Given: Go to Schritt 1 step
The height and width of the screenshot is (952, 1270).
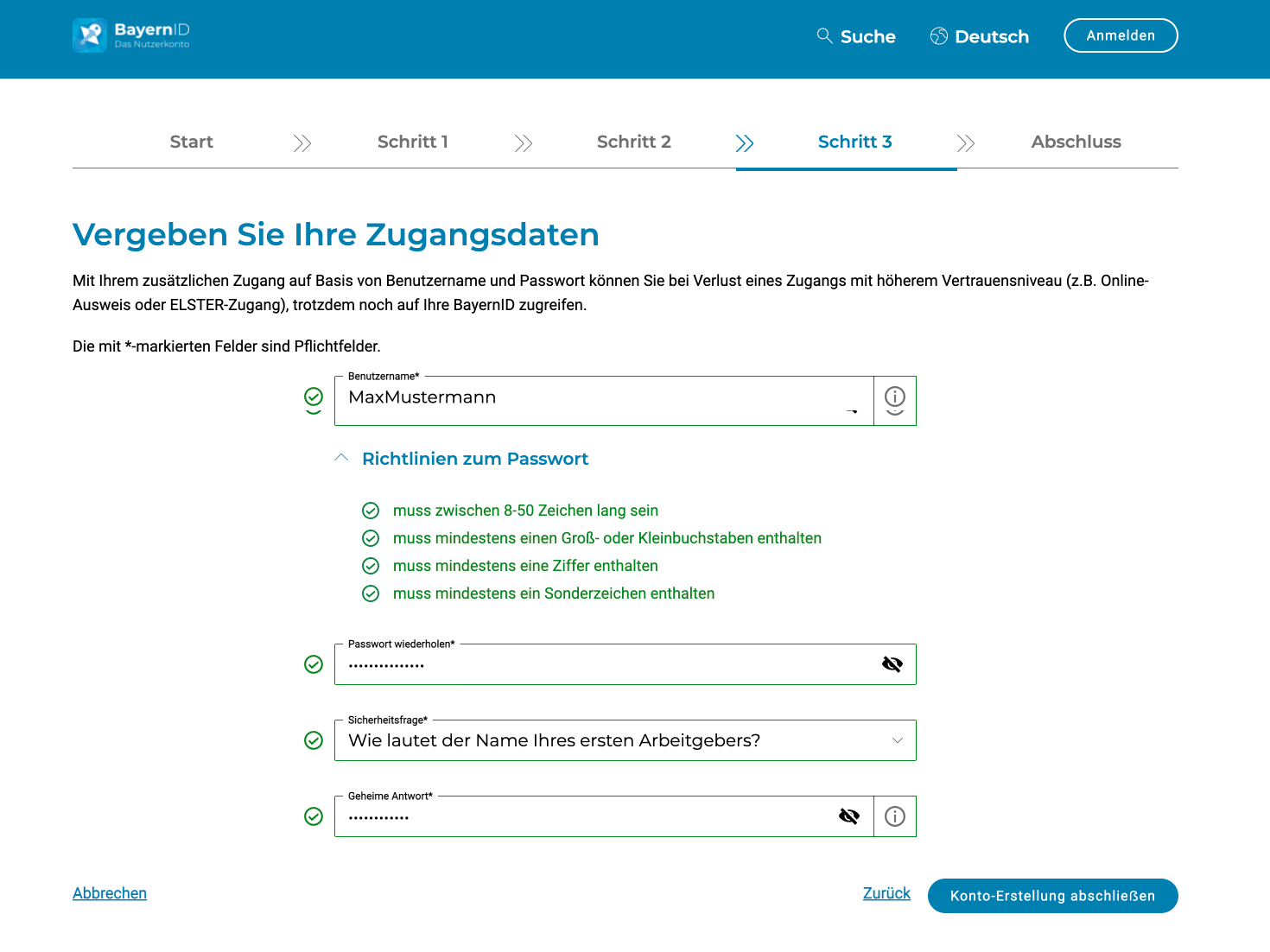Looking at the screenshot, I should (x=413, y=142).
